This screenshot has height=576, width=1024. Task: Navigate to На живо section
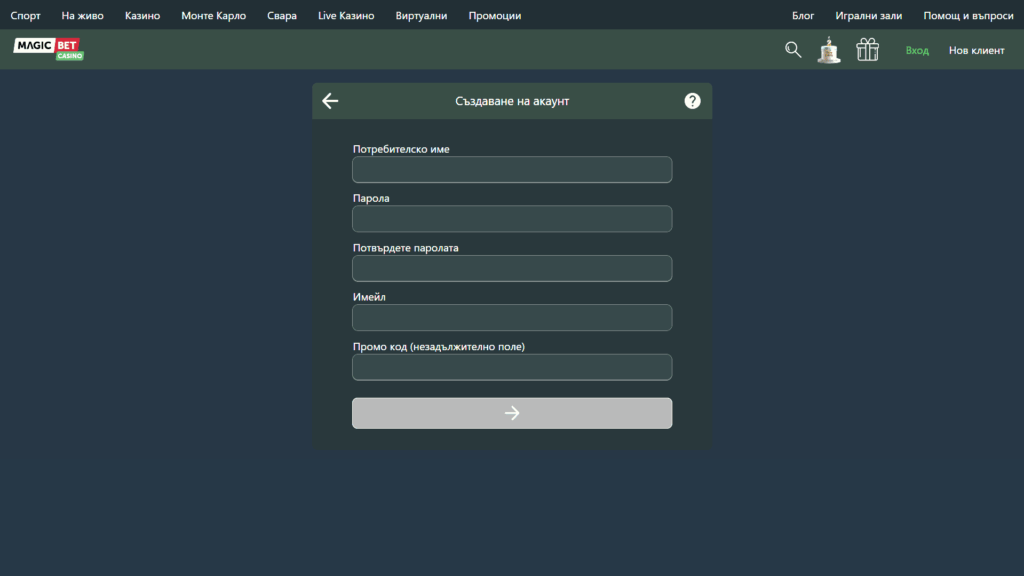pos(82,16)
